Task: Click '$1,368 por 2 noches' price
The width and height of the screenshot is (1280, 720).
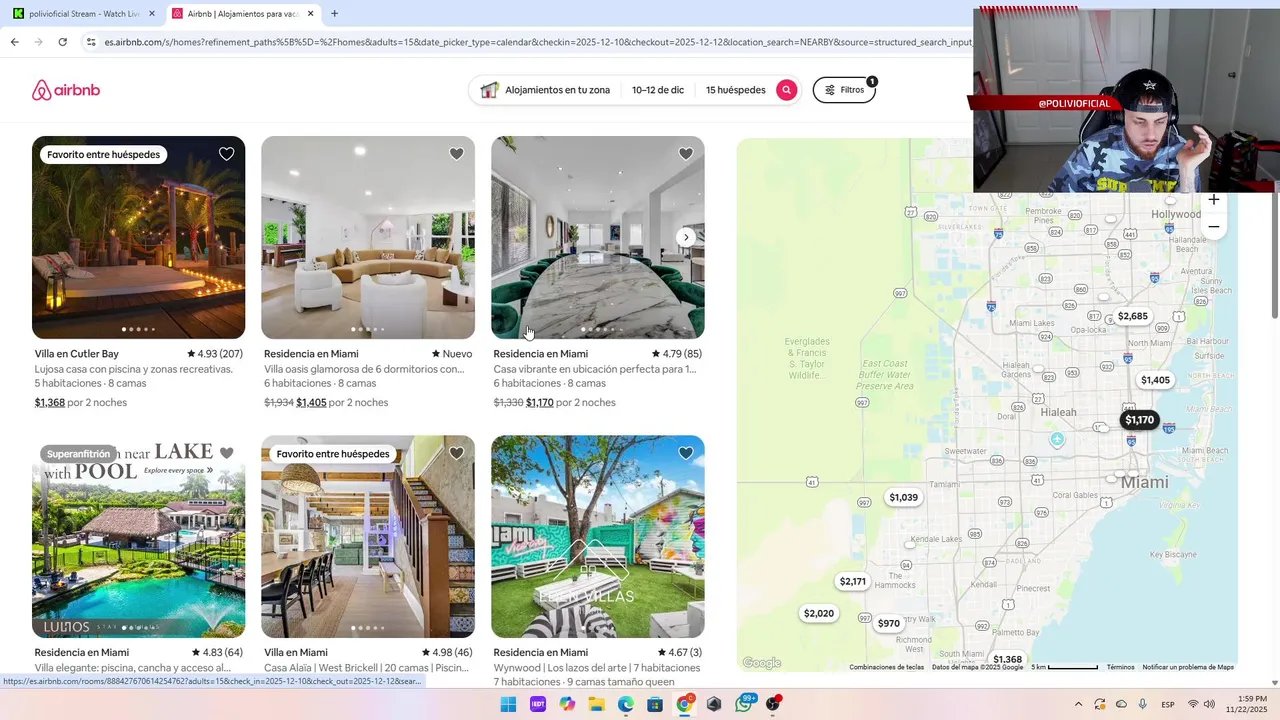Action: pyautogui.click(x=81, y=403)
